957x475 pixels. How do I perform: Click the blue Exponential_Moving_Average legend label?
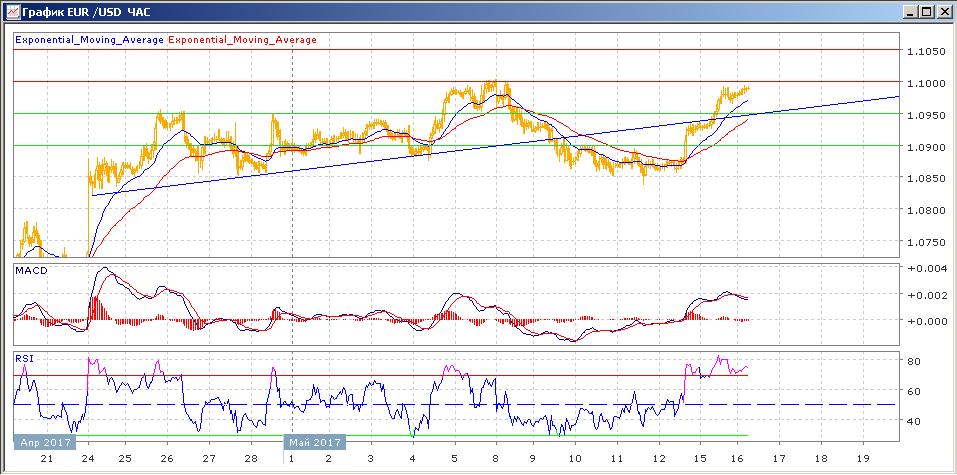[x=89, y=40]
